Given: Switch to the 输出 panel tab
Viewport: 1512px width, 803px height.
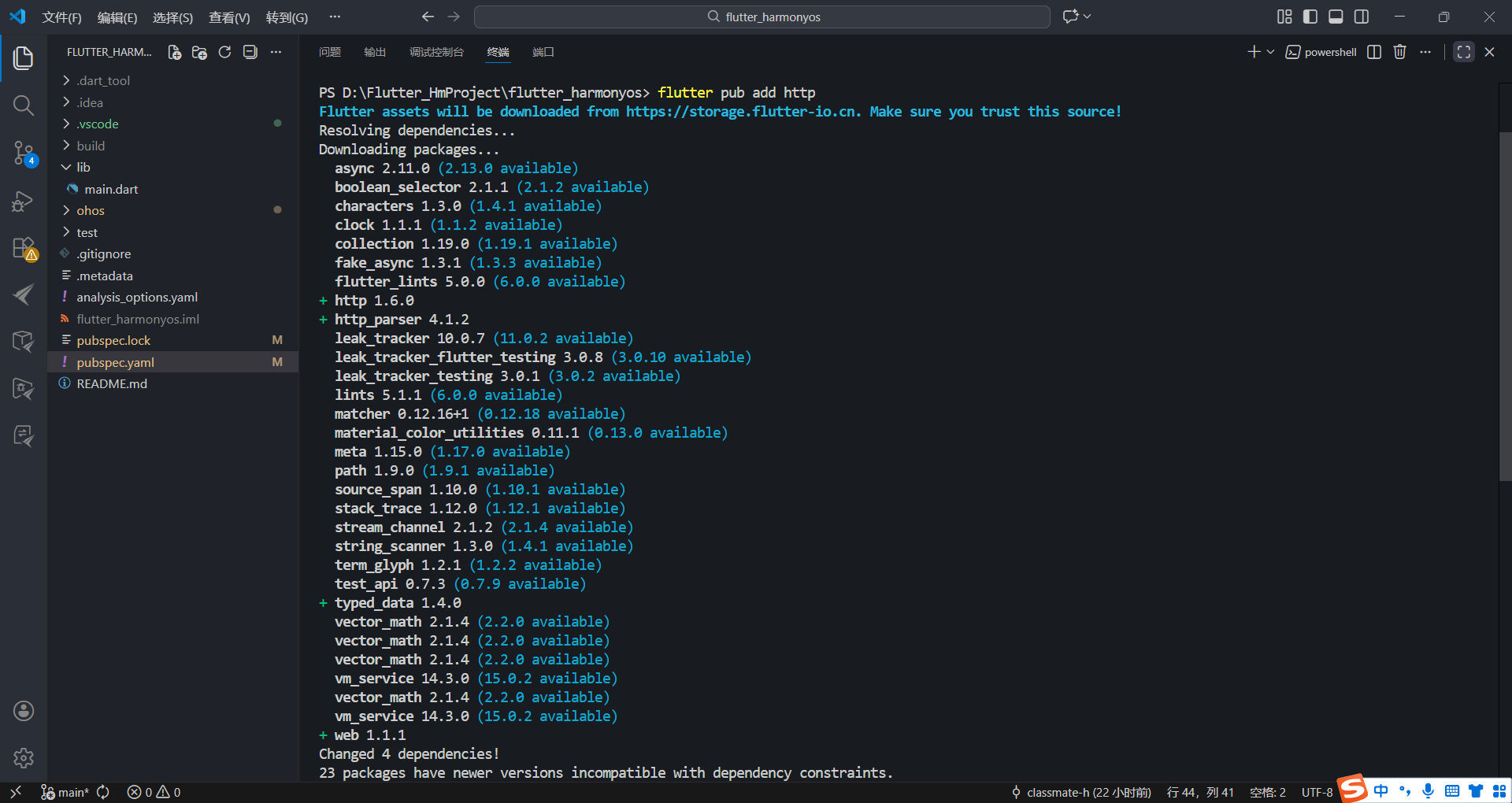Looking at the screenshot, I should [x=375, y=52].
